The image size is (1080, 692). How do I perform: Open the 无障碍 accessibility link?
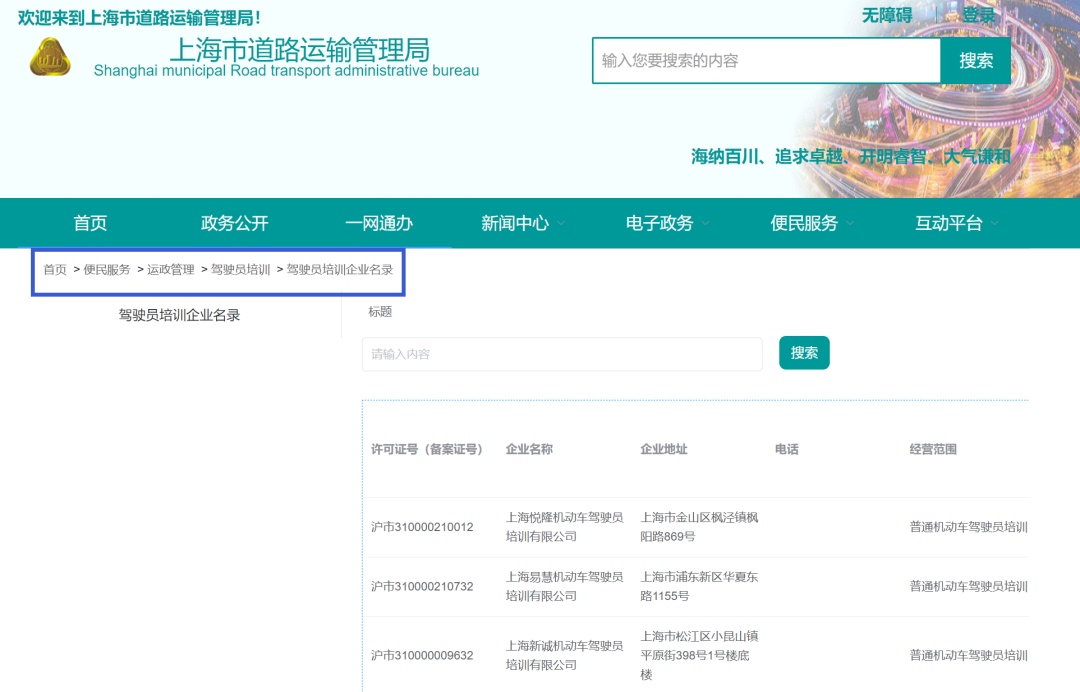click(886, 15)
